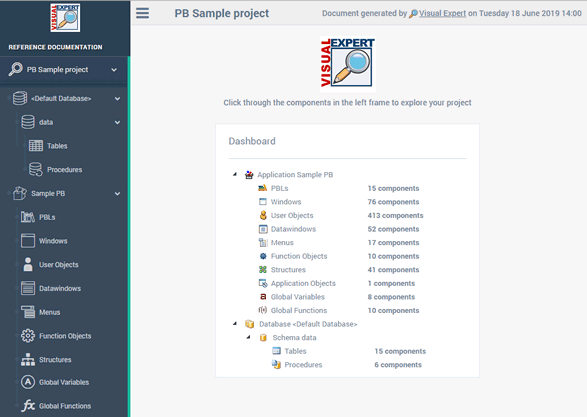The height and width of the screenshot is (417, 587).
Task: Click the dashboard Datawindows icon
Action: [263, 229]
